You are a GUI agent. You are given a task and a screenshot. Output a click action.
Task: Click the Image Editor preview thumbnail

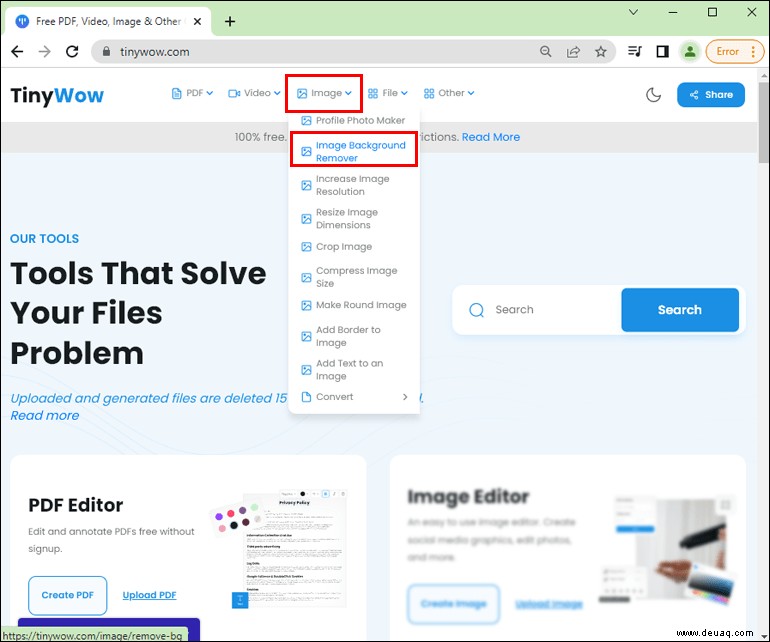pos(668,549)
